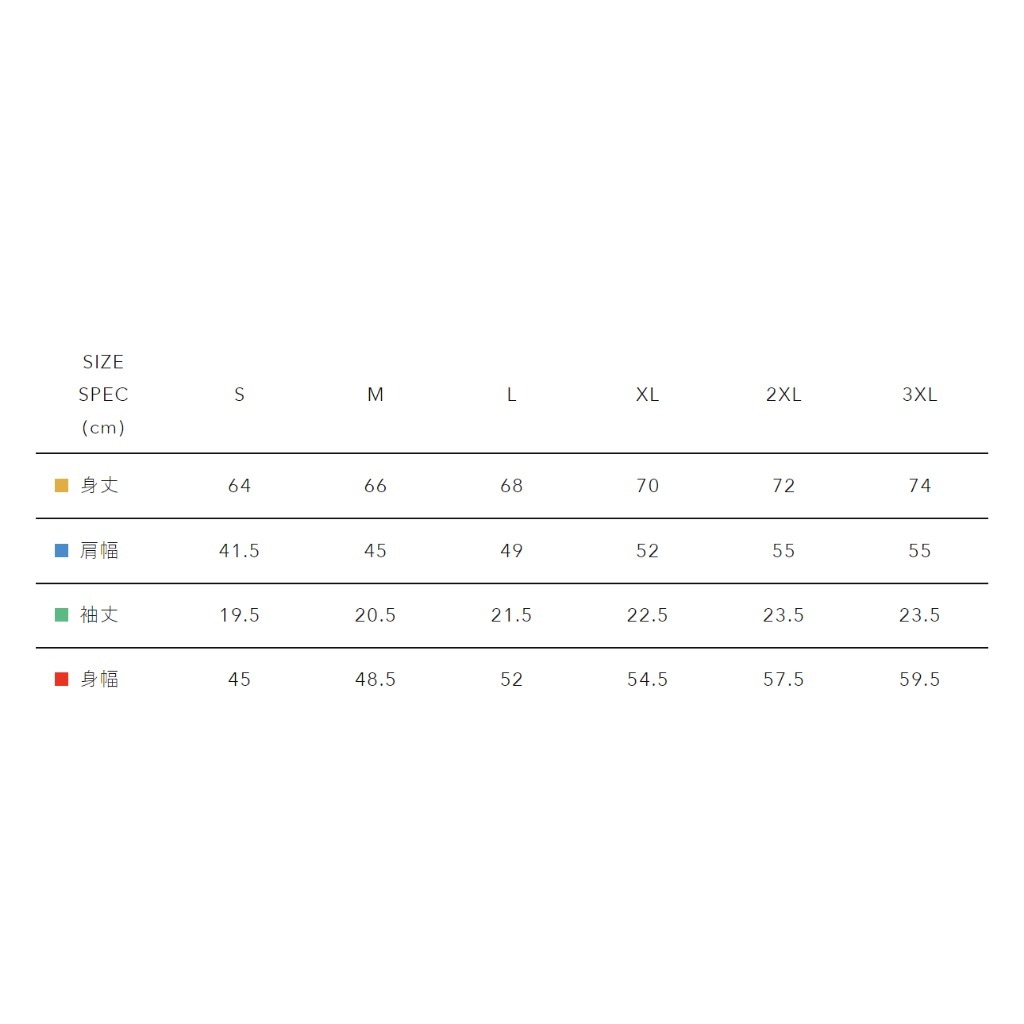Click the 57.5 value under 2XL
Screen dimensions: 1024x1024
point(783,680)
